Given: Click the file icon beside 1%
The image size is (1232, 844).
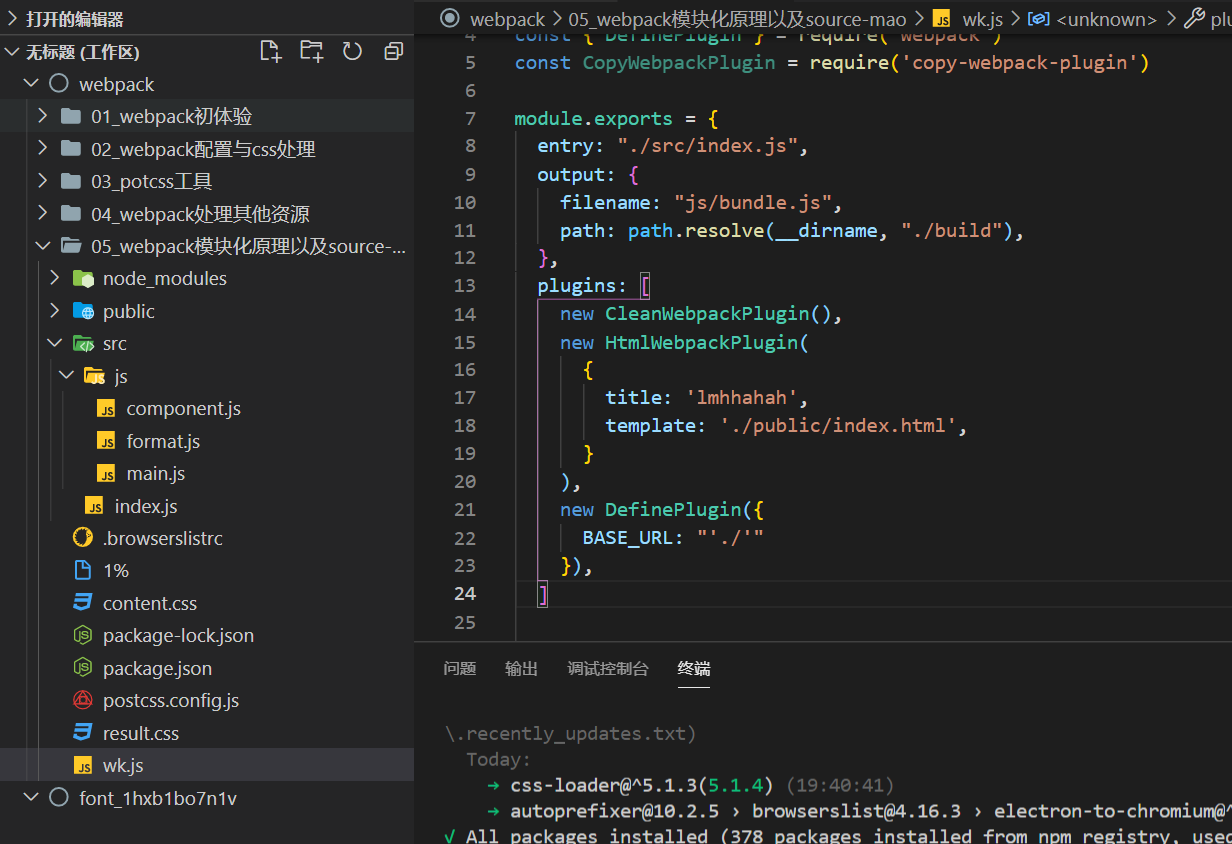Looking at the screenshot, I should [x=83, y=570].
